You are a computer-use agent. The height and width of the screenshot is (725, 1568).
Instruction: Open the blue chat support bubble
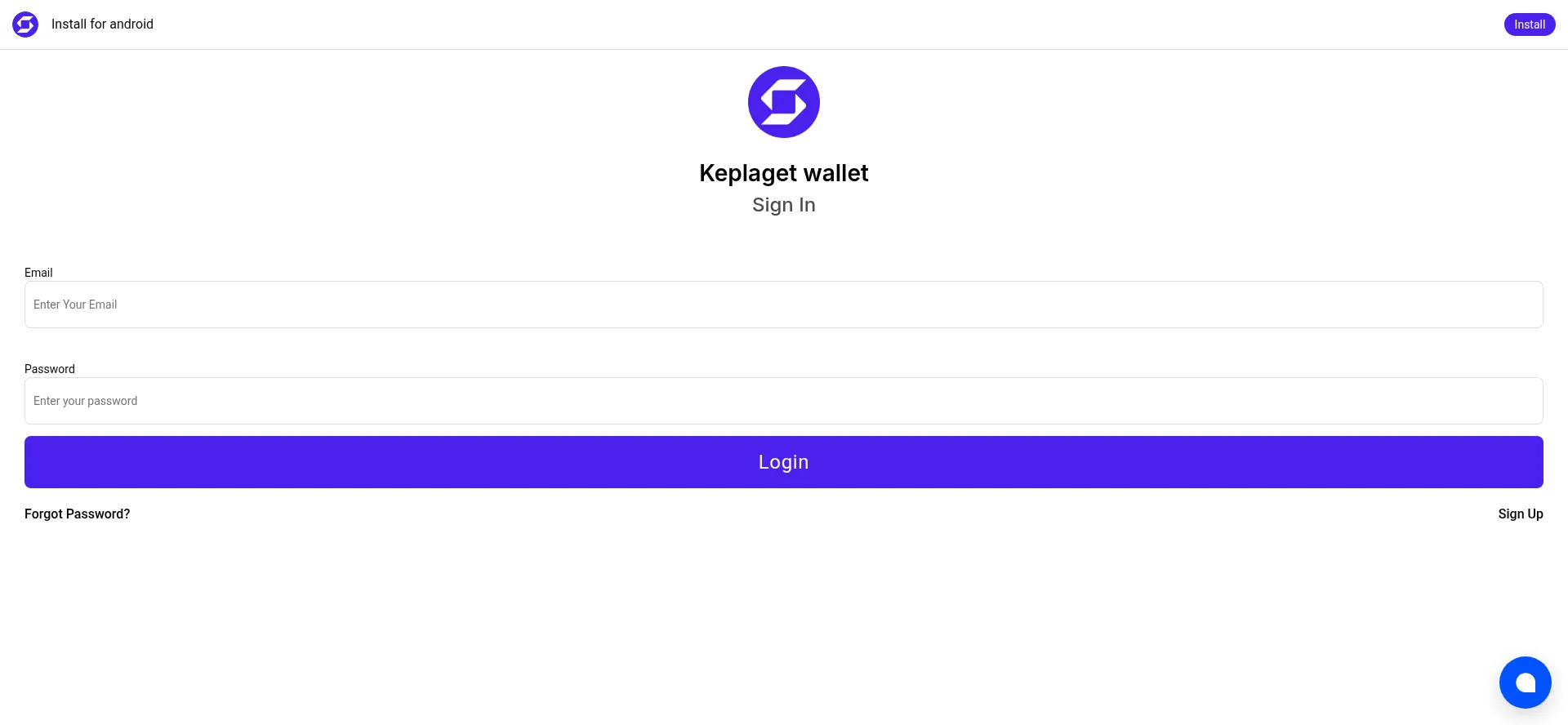(1525, 683)
